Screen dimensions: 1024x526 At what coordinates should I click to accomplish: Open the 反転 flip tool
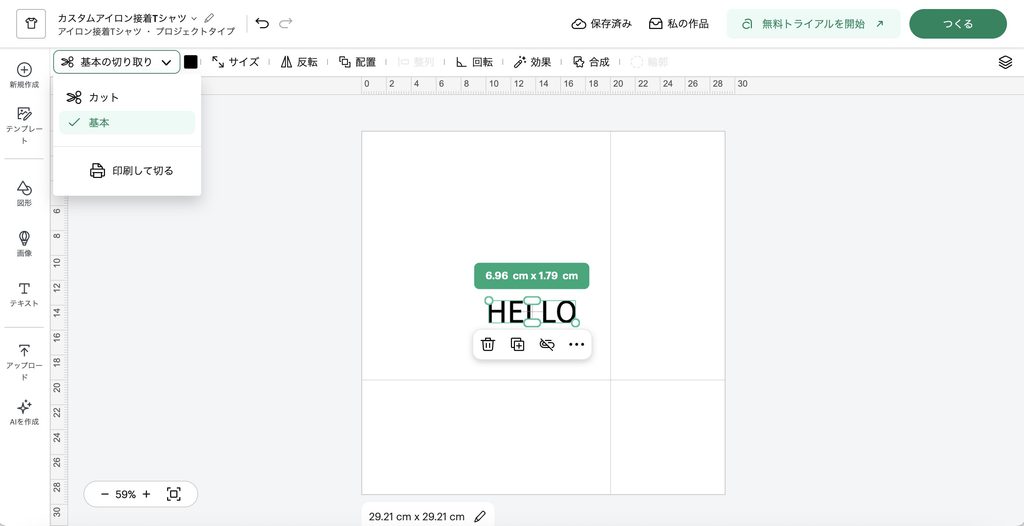299,62
